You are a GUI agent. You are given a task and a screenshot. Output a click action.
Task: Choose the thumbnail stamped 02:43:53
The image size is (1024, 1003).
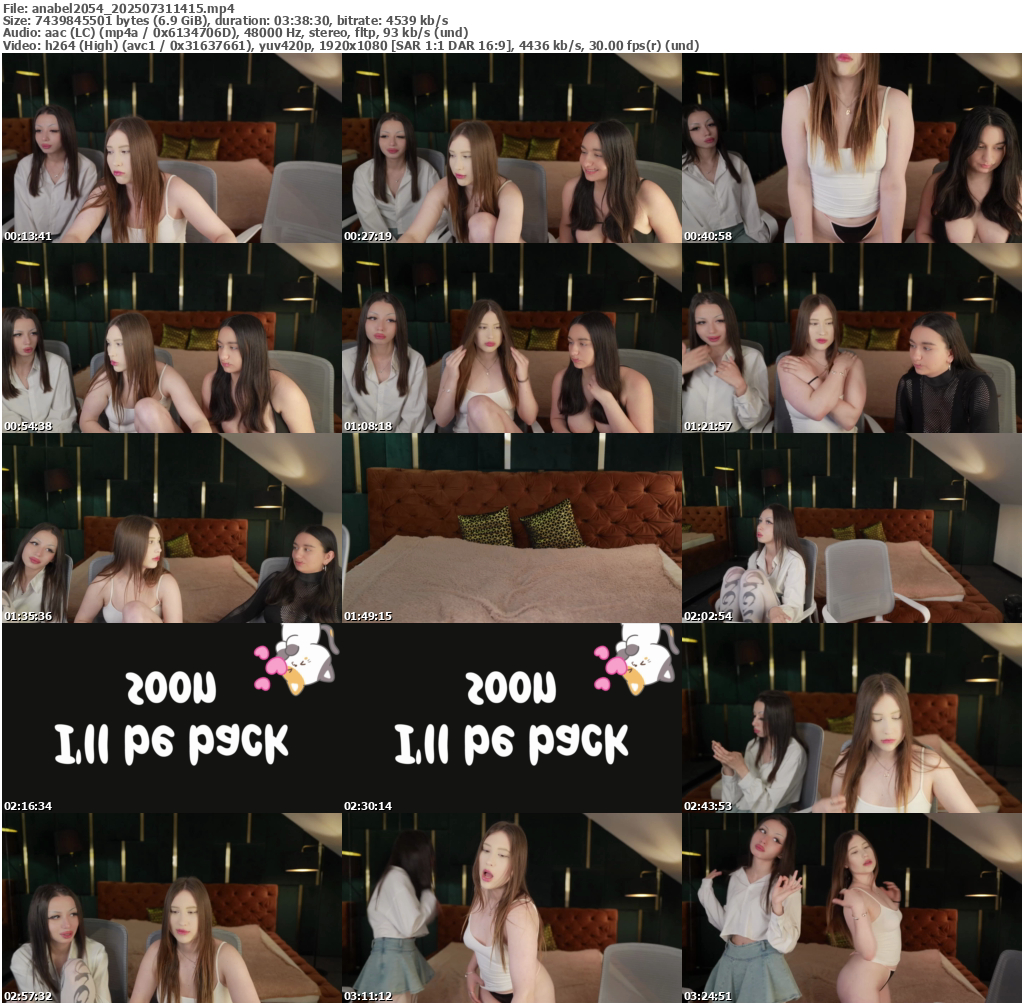(x=852, y=718)
